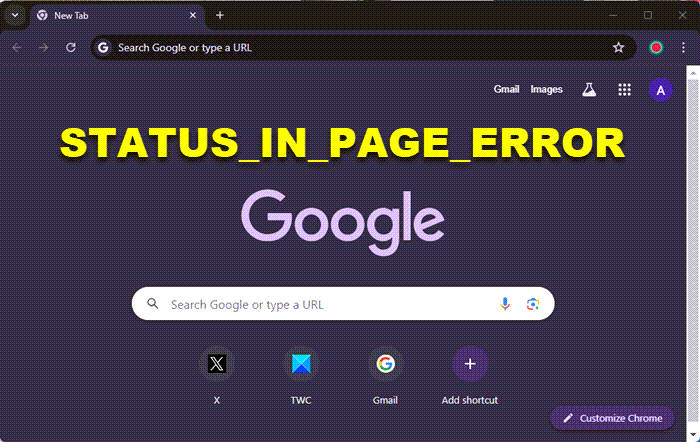Click the scrollbar down arrow
Image resolution: width=700 pixels, height=442 pixels.
pos(693,434)
